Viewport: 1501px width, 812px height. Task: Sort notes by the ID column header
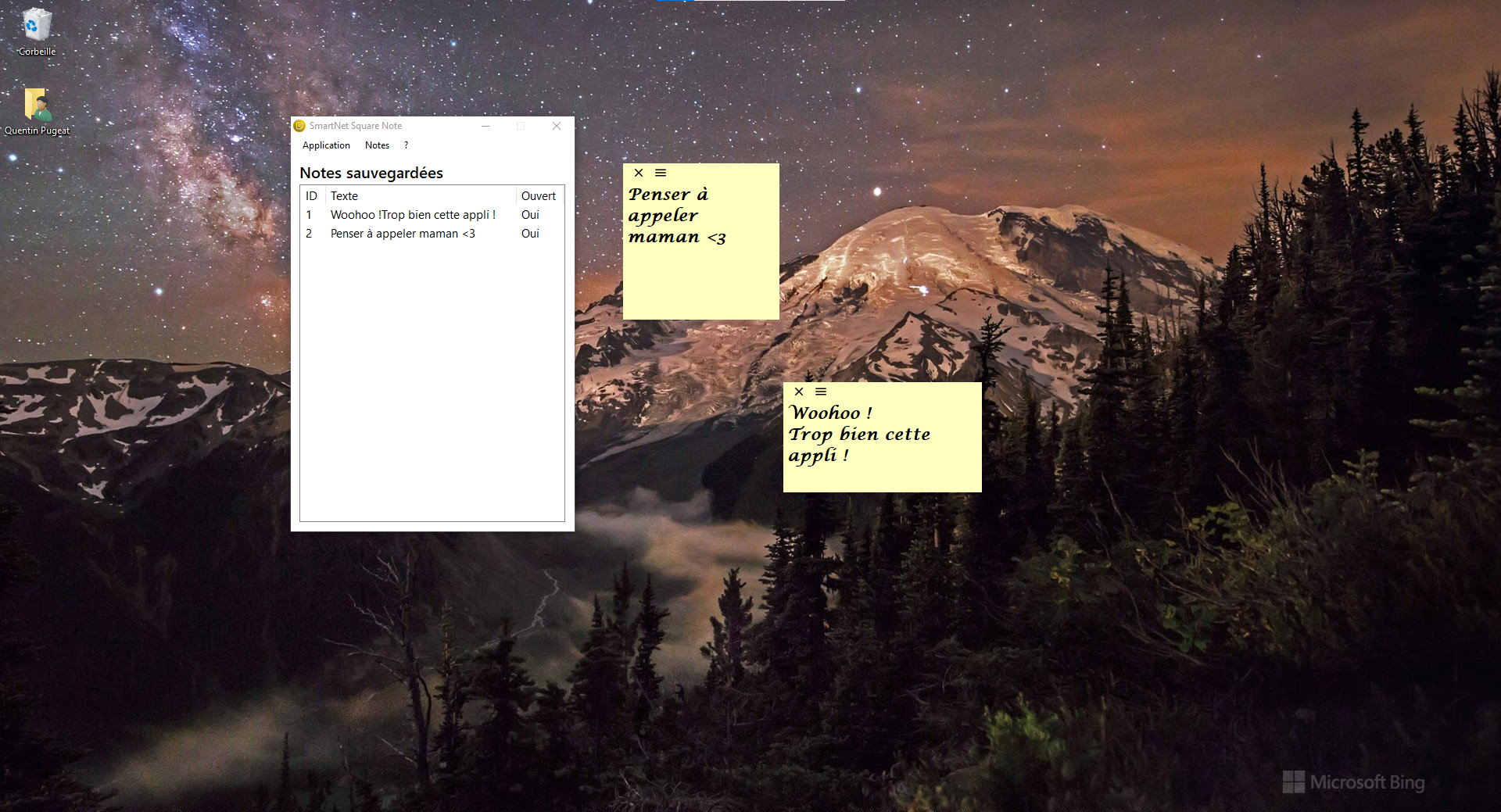(311, 196)
